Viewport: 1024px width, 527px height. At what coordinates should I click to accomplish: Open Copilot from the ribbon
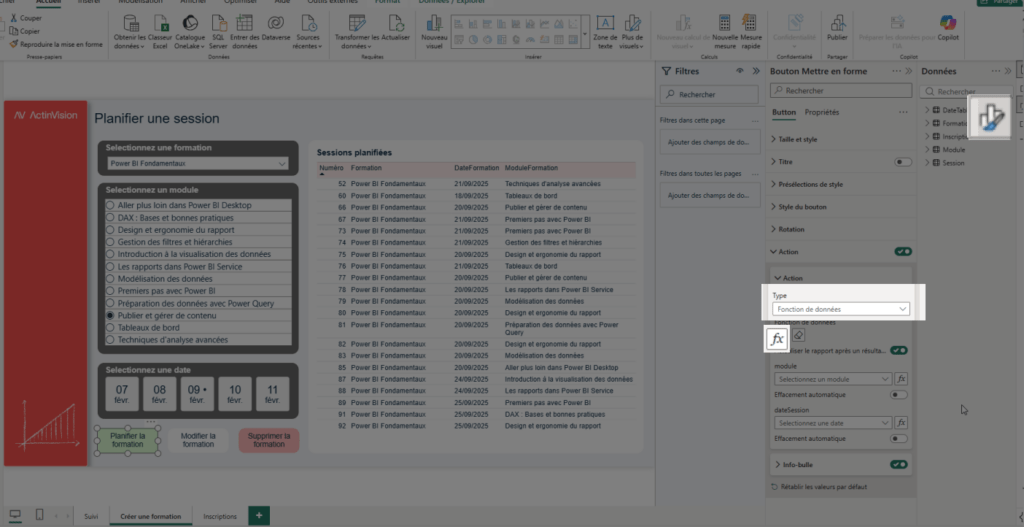click(x=947, y=30)
